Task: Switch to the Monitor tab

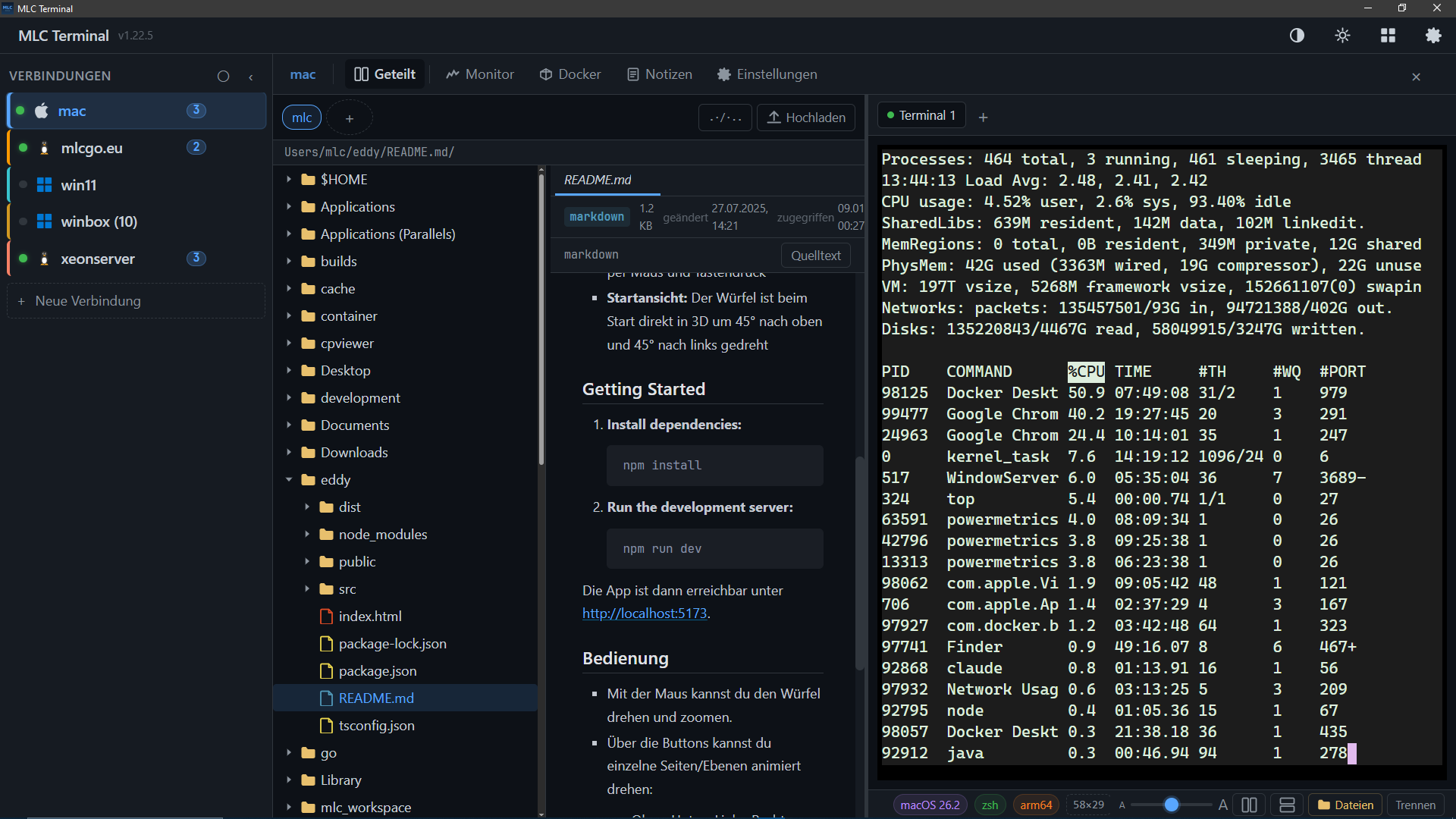Action: [479, 74]
